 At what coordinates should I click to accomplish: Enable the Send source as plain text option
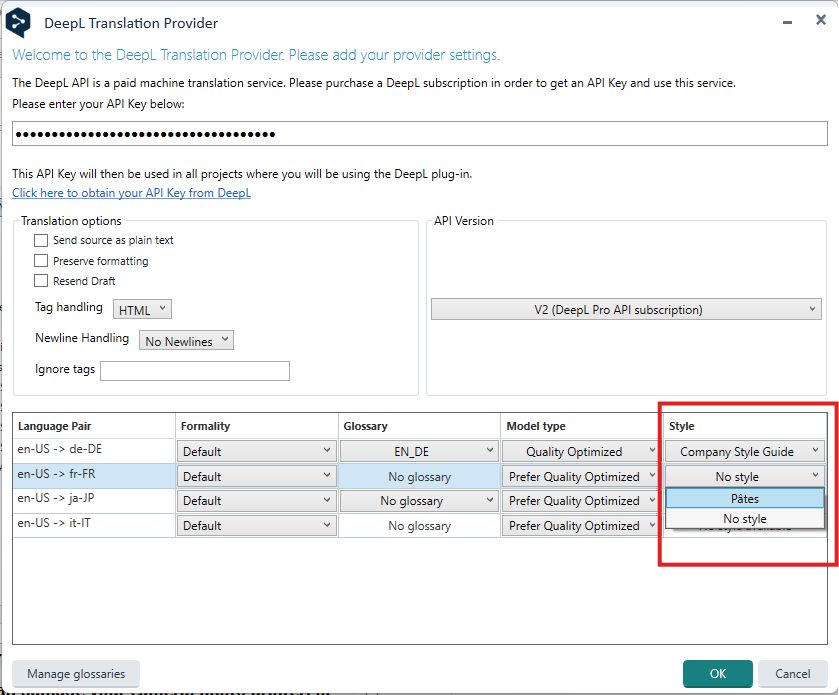41,240
